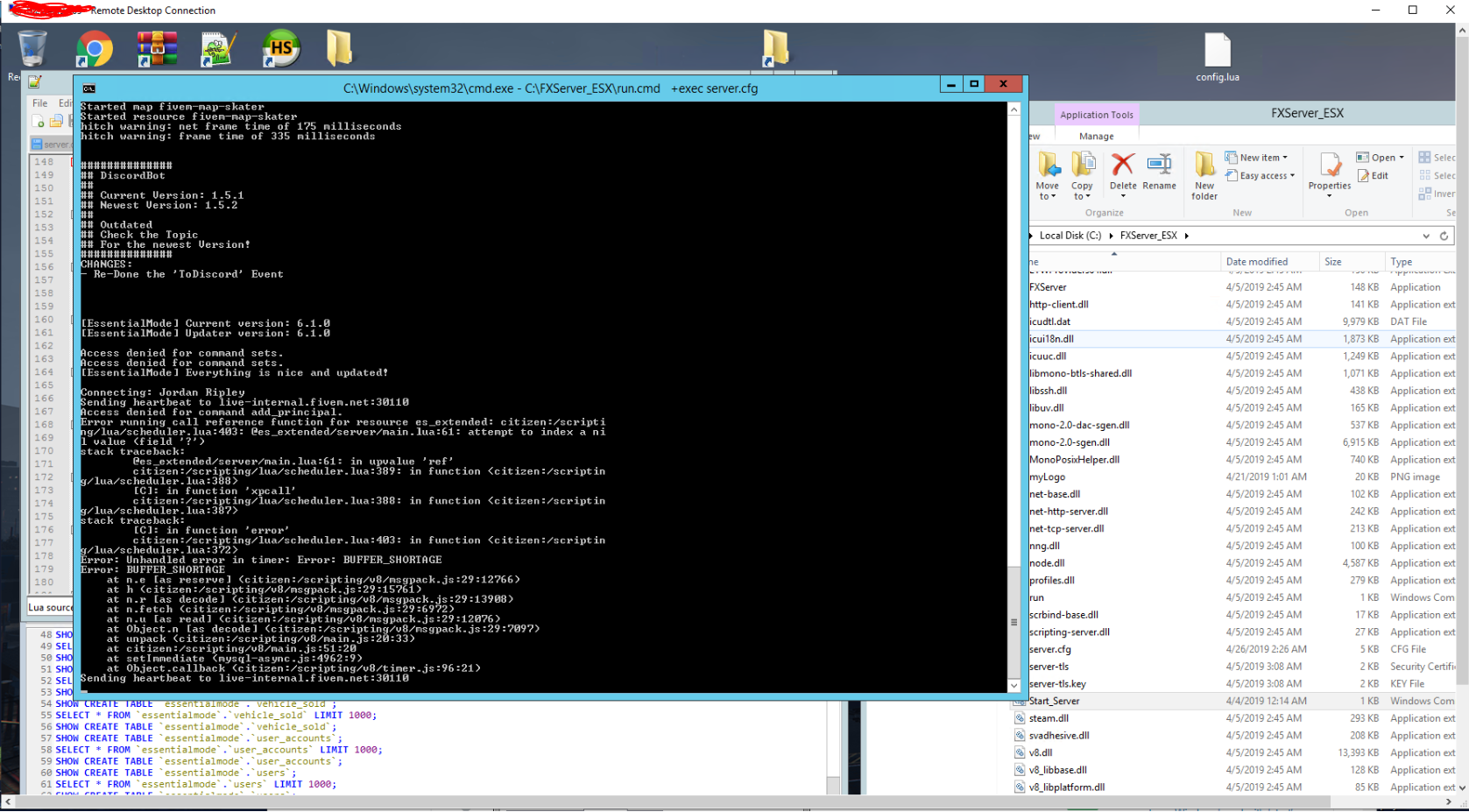Open the Application Tools ribbon tab
The width and height of the screenshot is (1469, 812).
[1096, 115]
